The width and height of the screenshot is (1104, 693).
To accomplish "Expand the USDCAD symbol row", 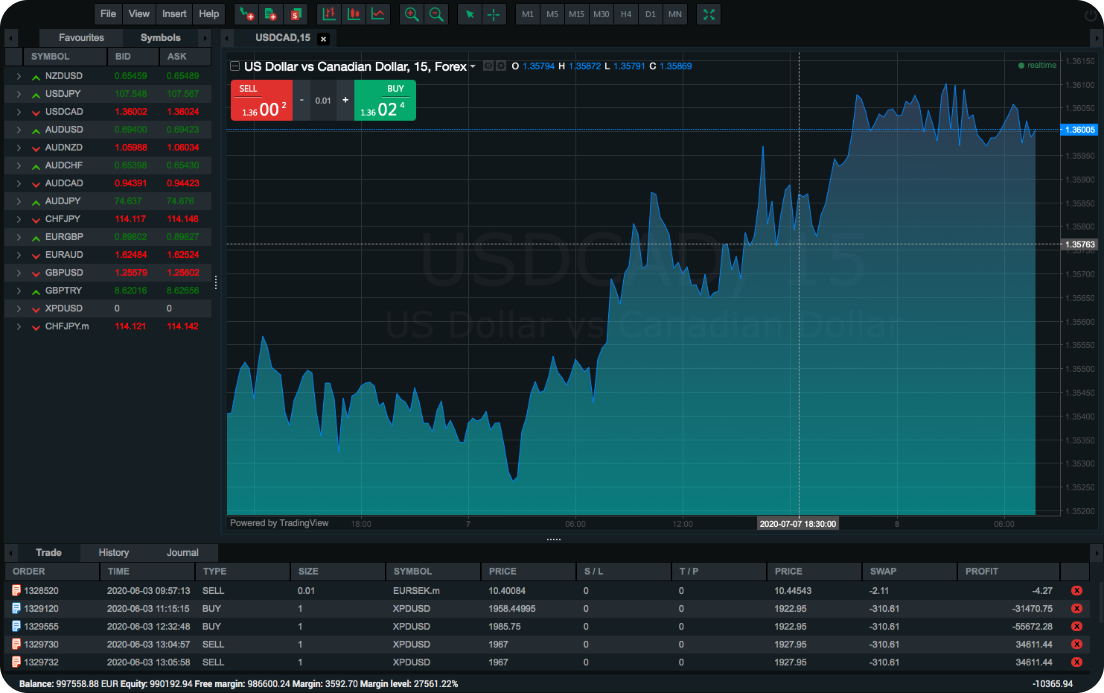I will (x=18, y=112).
